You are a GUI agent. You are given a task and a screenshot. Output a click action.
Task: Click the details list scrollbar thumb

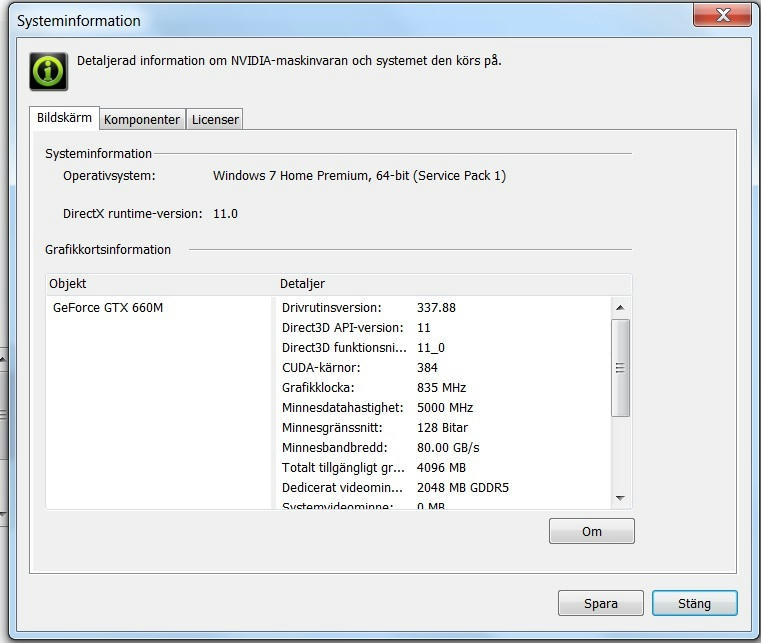[620, 368]
